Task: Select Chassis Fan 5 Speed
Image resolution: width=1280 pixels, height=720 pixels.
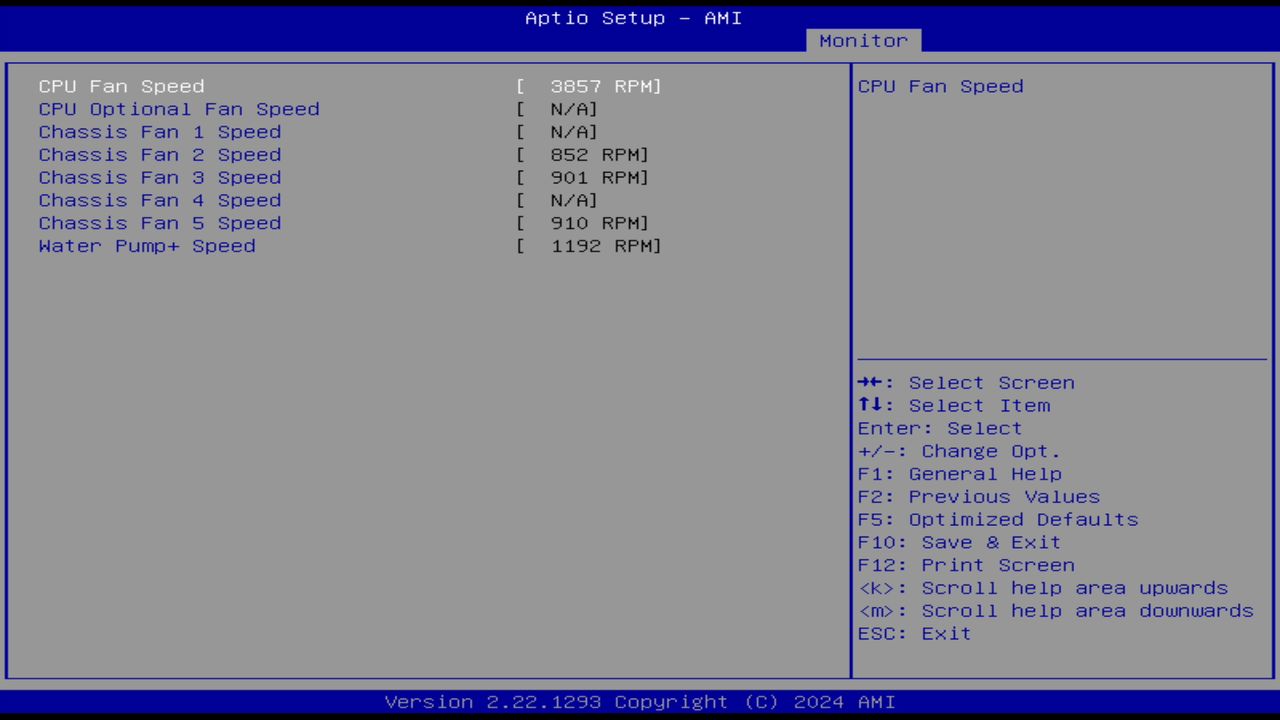Action: [x=160, y=224]
